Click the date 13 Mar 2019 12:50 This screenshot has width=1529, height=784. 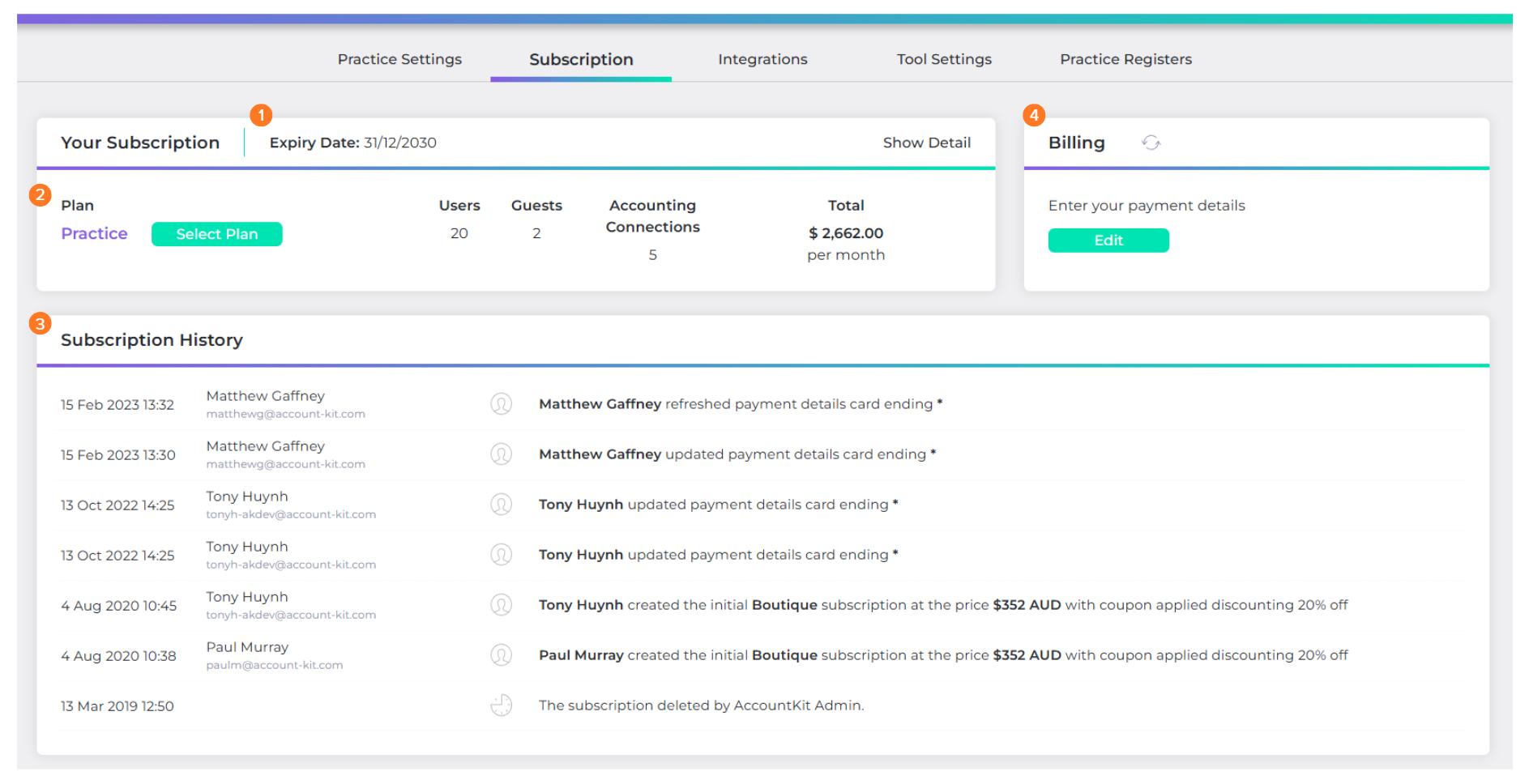pos(117,706)
